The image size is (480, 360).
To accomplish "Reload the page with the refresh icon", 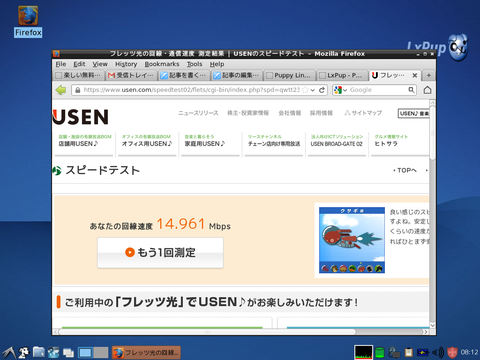I will coord(322,90).
